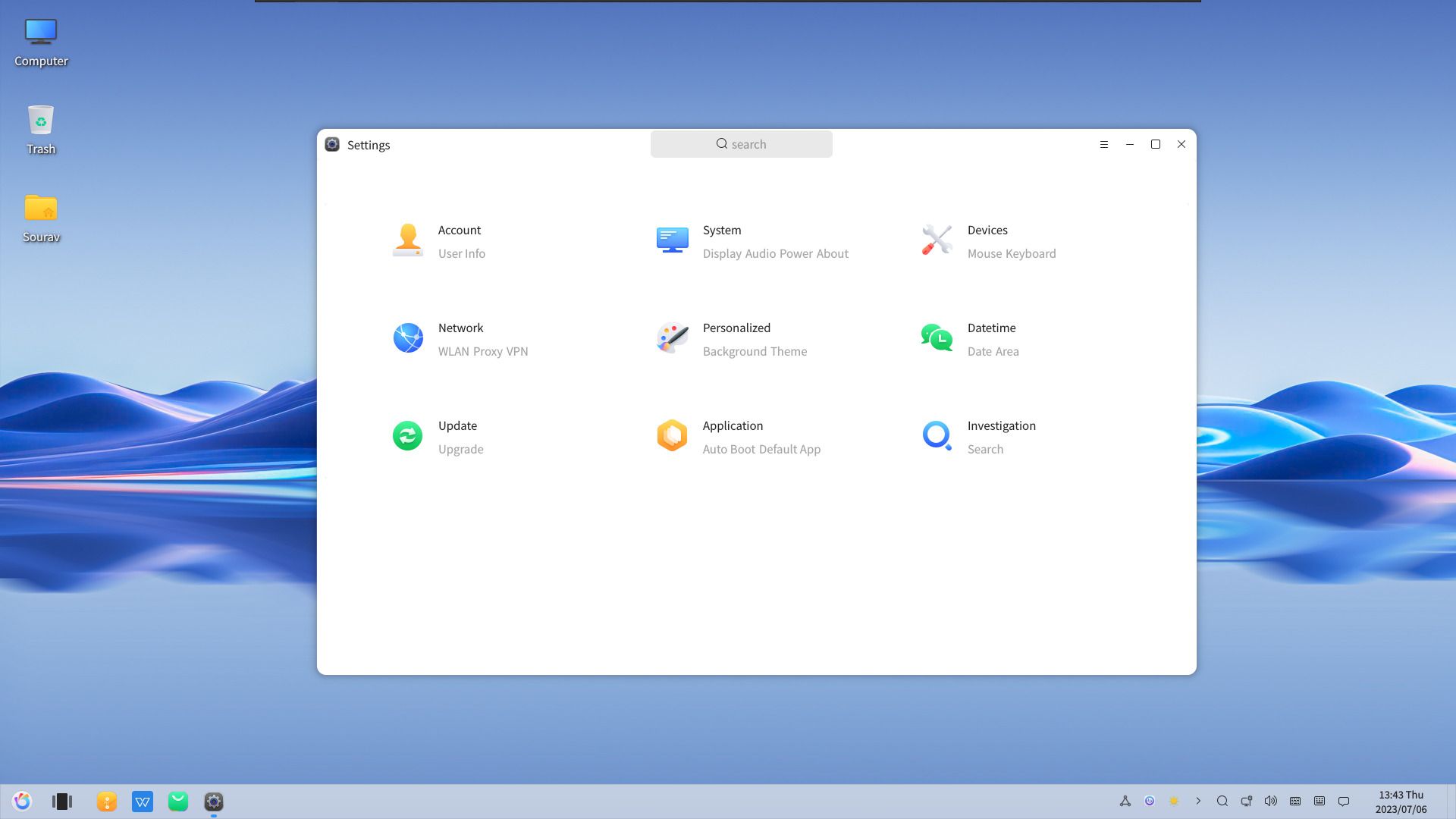The image size is (1456, 819).
Task: Launch WPS Writer from the taskbar
Action: click(143, 801)
